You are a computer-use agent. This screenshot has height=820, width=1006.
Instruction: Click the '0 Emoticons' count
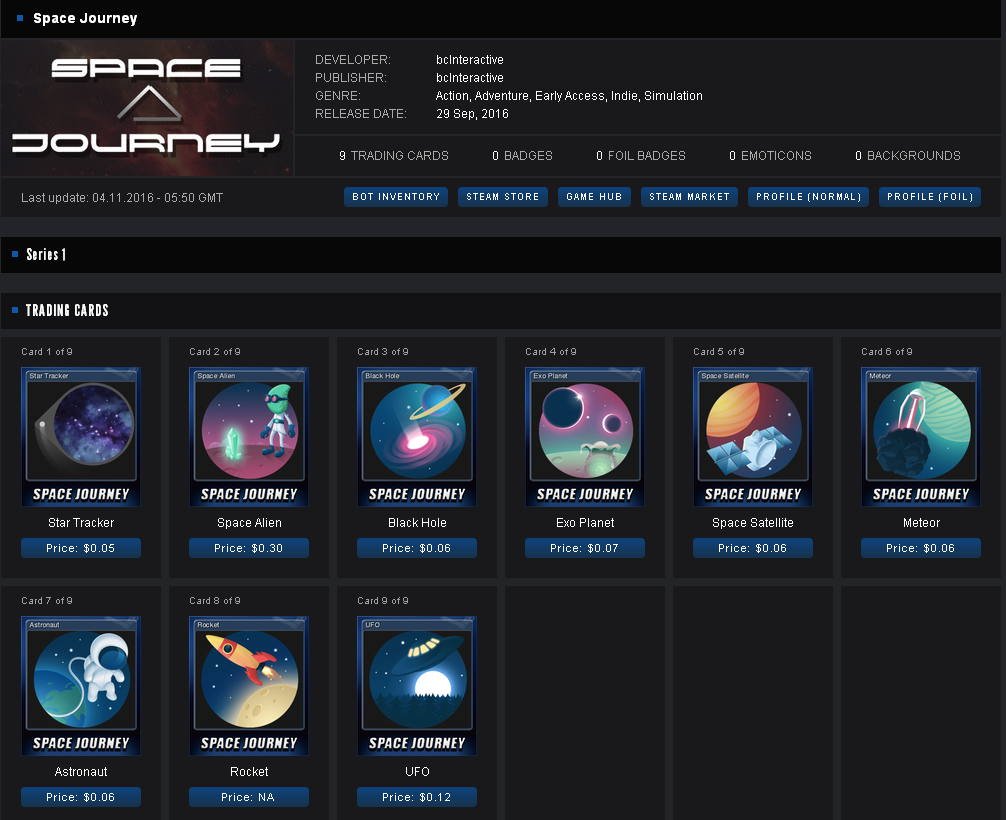click(771, 156)
